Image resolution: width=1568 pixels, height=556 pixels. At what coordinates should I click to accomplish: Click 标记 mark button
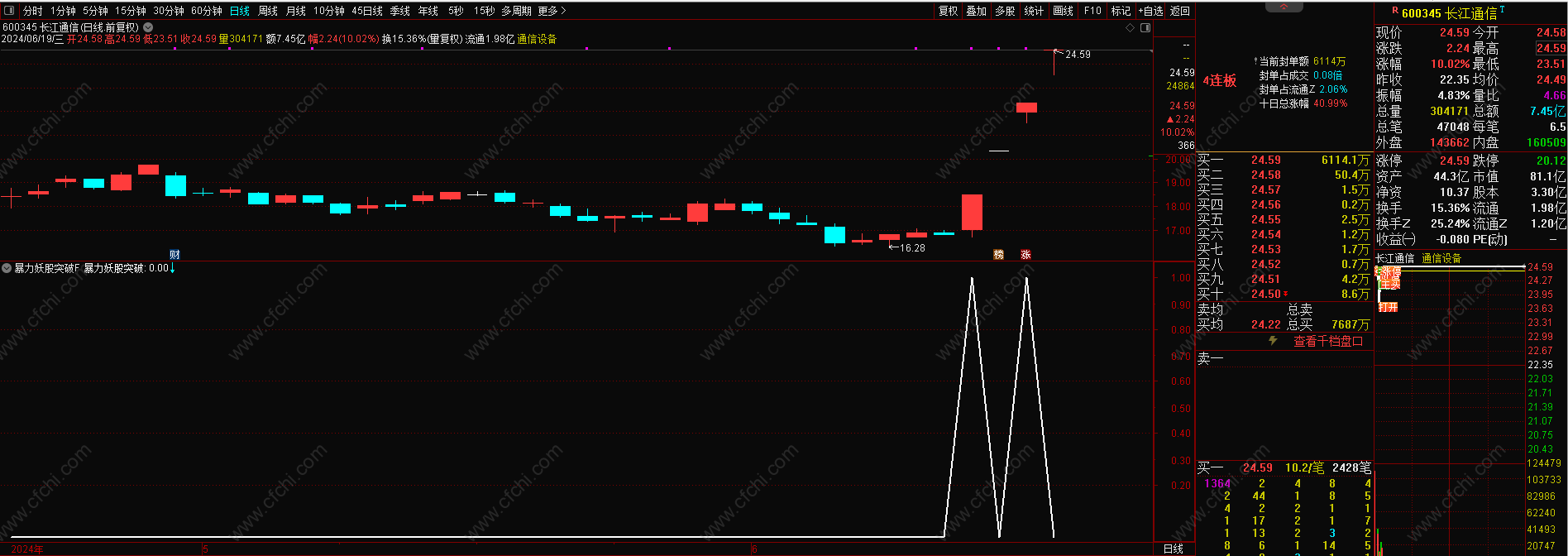click(1121, 11)
